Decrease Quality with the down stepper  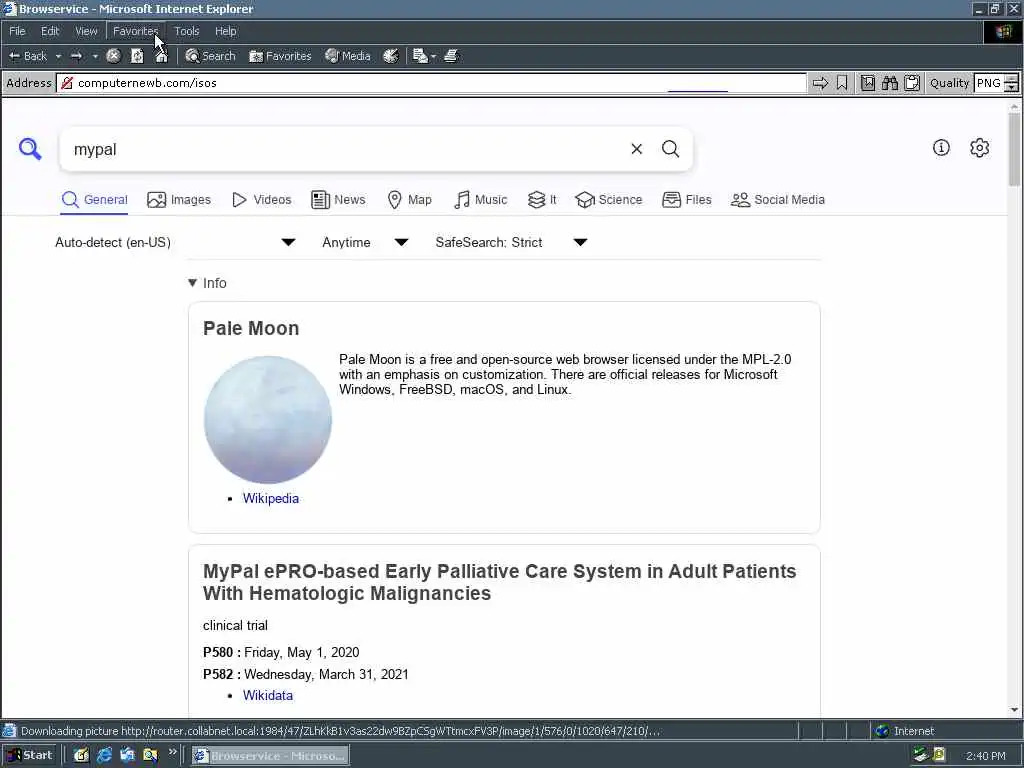[1012, 88]
